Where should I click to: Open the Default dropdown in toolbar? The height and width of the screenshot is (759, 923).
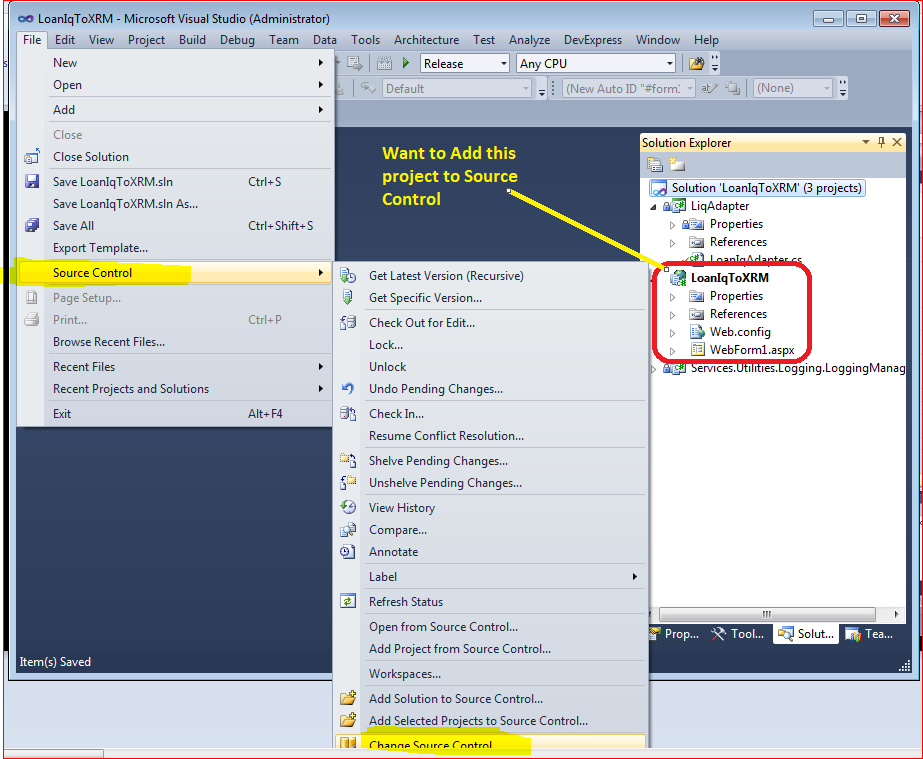(x=526, y=88)
